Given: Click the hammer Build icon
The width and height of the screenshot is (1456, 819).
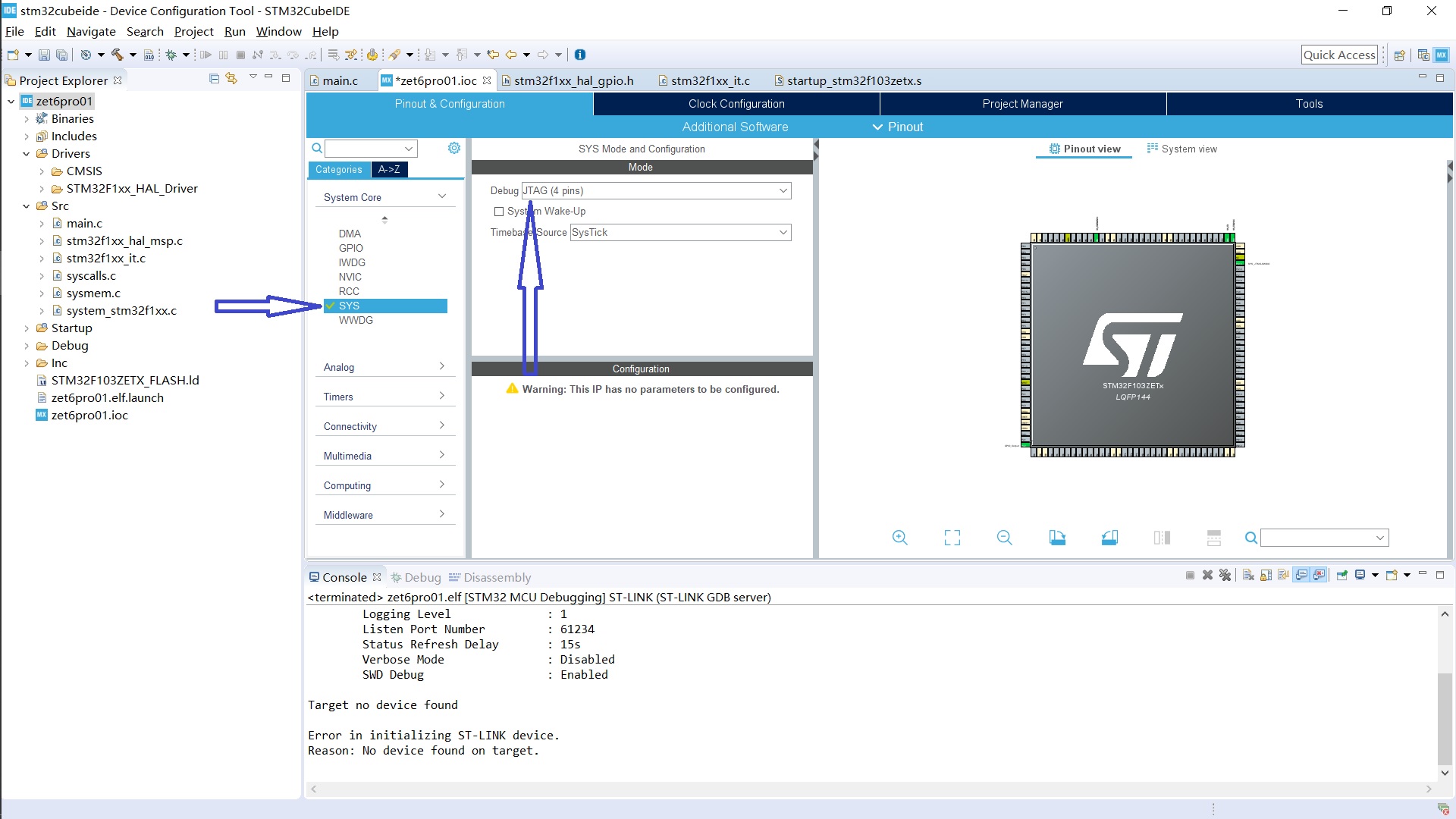Looking at the screenshot, I should coord(117,55).
